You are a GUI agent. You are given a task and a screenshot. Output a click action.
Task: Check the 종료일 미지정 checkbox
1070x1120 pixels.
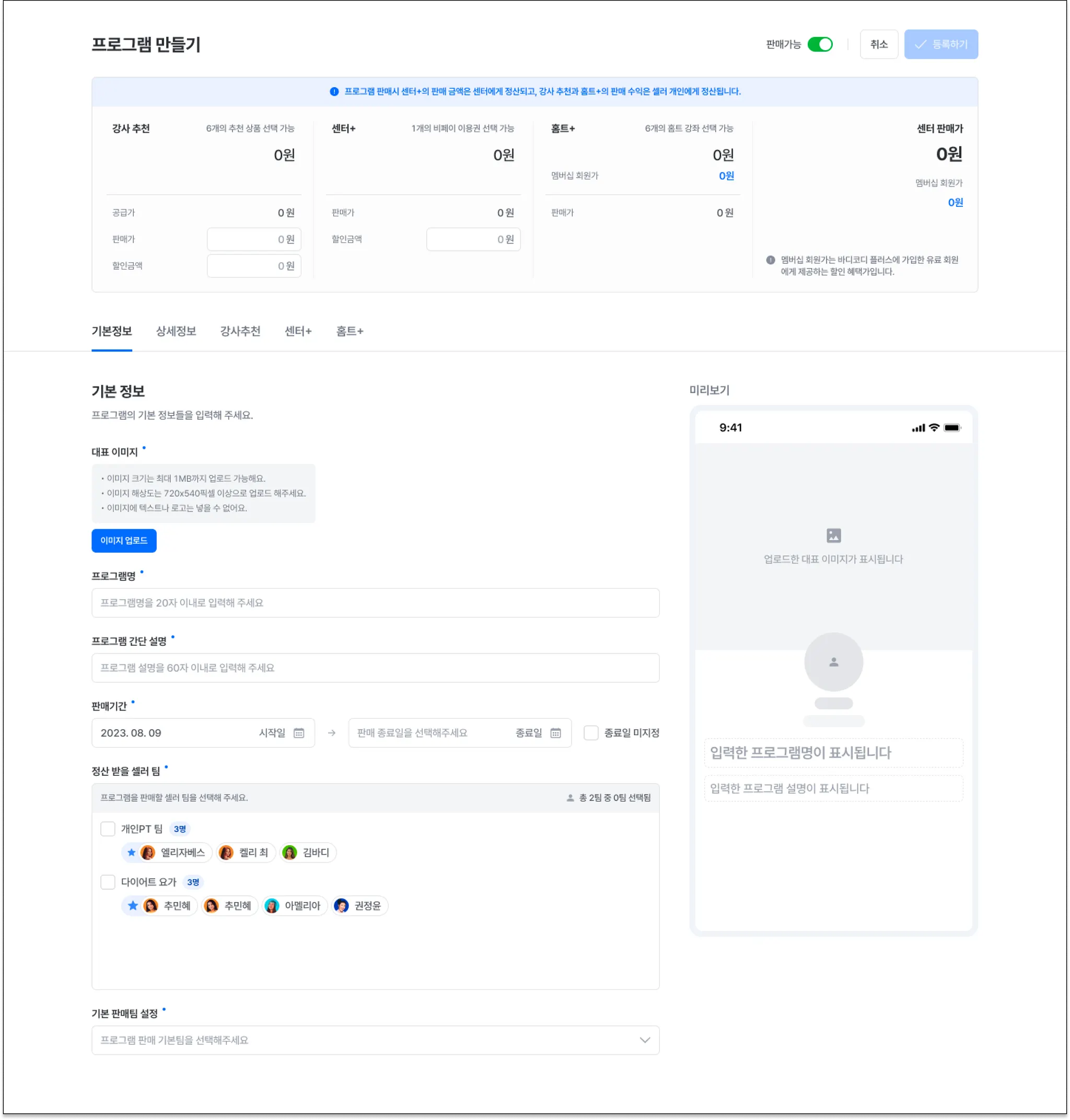tap(591, 733)
